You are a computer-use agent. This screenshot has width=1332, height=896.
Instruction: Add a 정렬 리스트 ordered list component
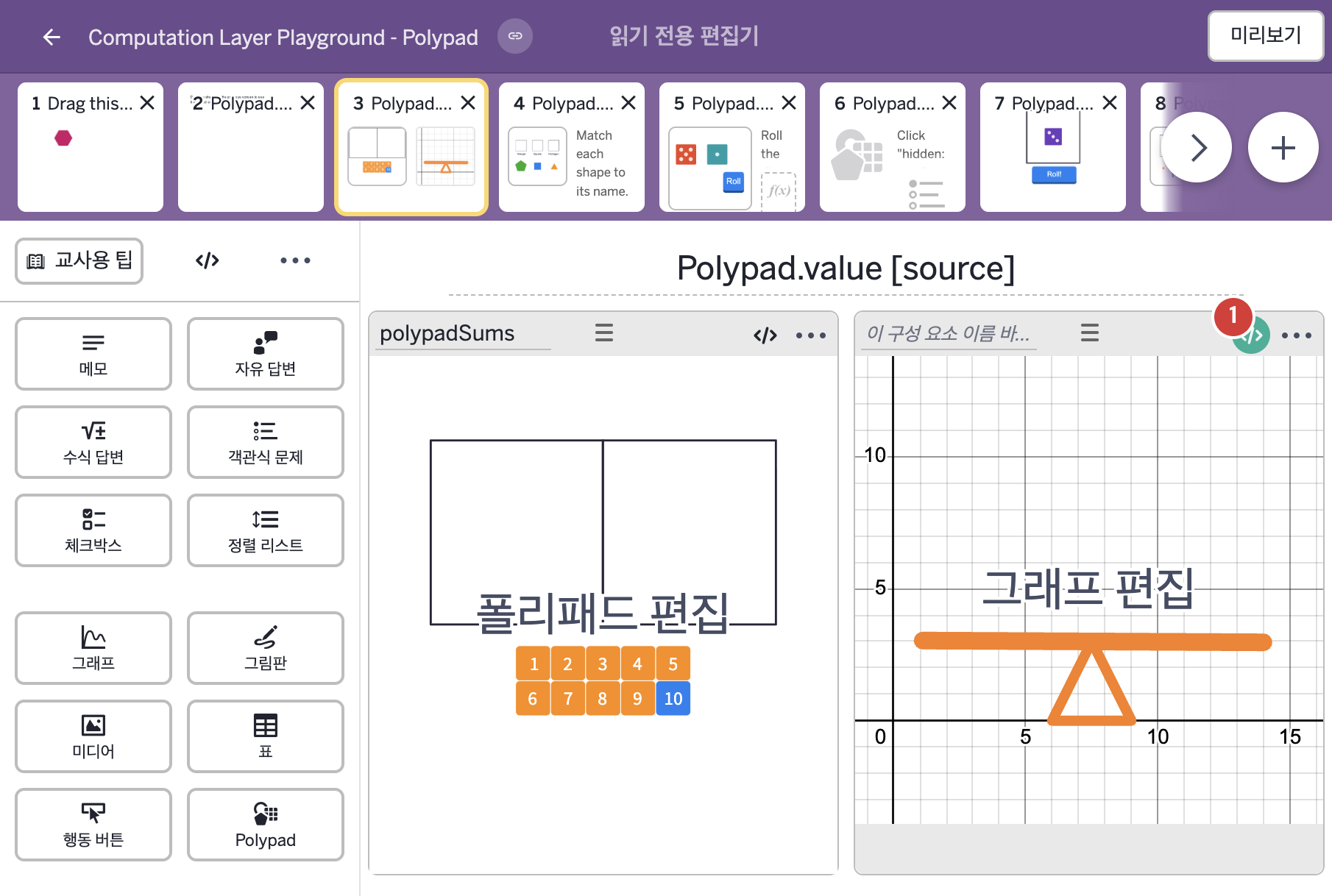(266, 530)
